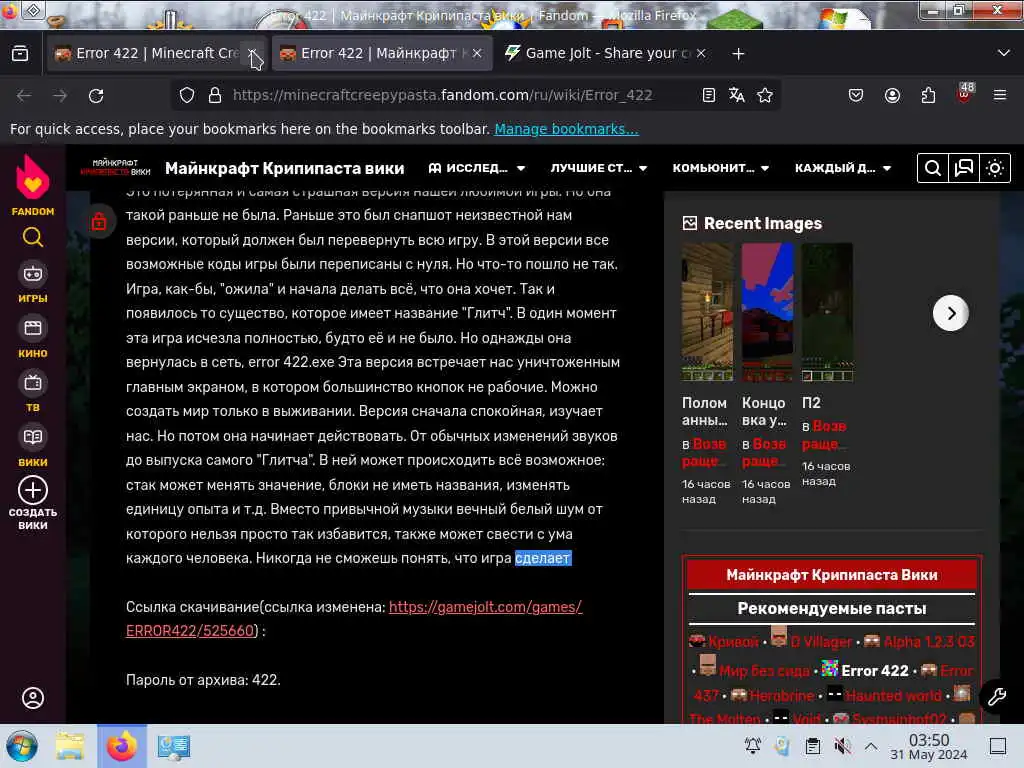Image resolution: width=1024 pixels, height=768 pixels.
Task: Open П2 image title link
Action: (811, 403)
